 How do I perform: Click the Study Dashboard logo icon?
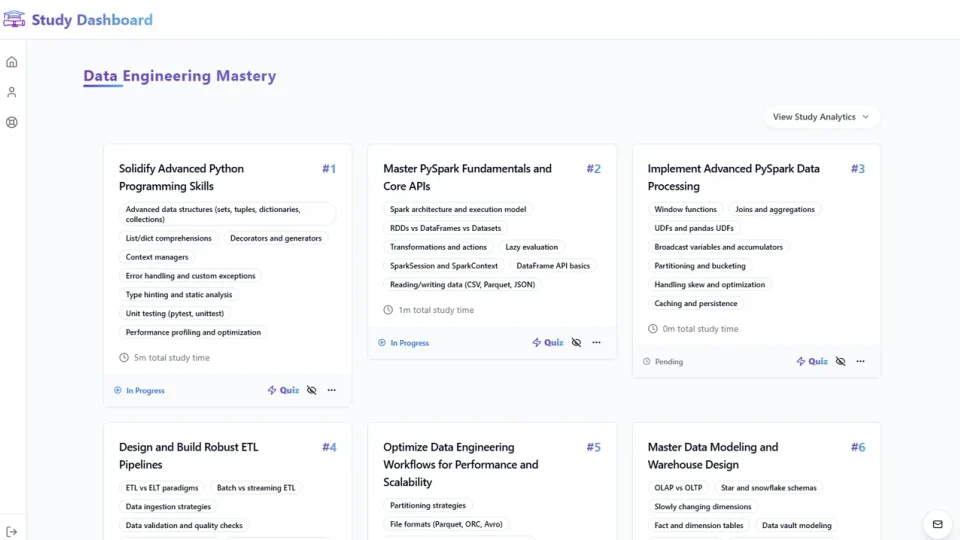point(14,19)
